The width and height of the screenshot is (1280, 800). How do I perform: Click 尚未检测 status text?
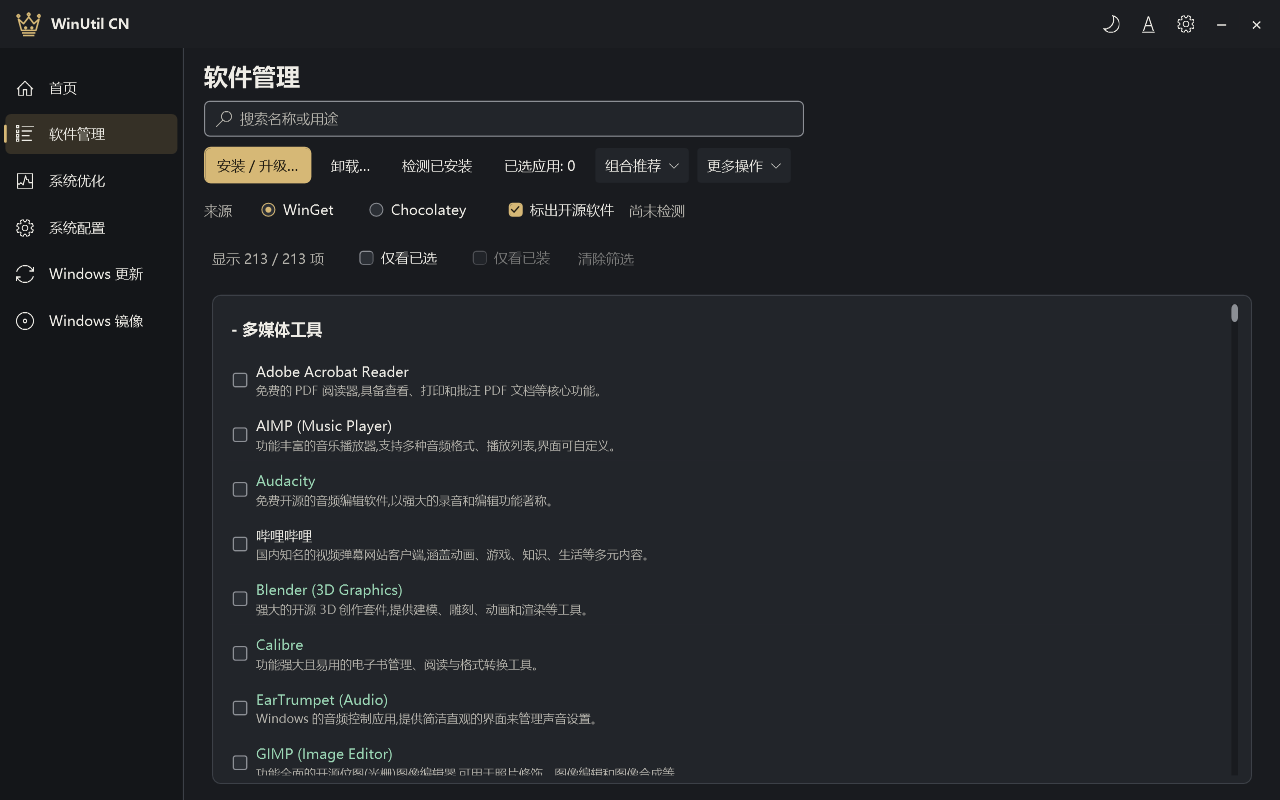click(x=657, y=211)
